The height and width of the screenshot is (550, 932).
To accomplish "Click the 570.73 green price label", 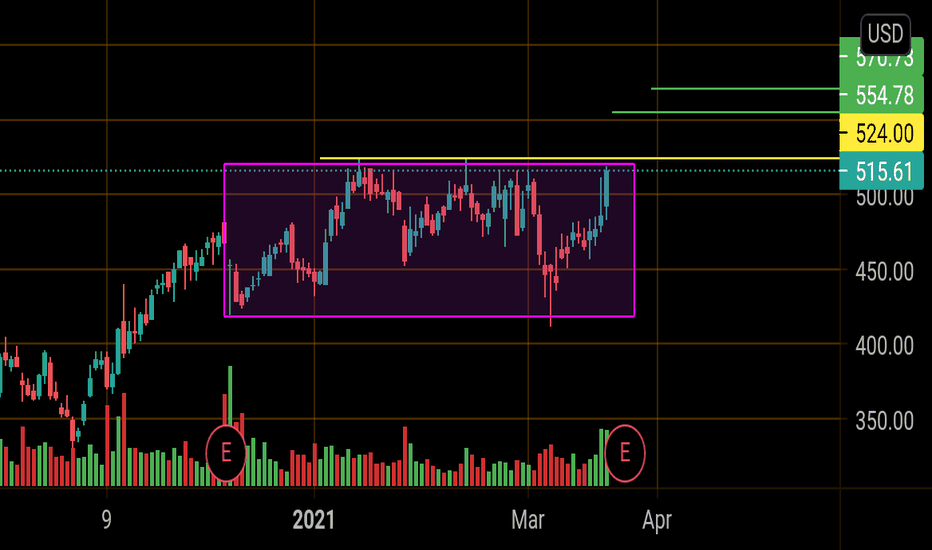I will click(x=882, y=56).
